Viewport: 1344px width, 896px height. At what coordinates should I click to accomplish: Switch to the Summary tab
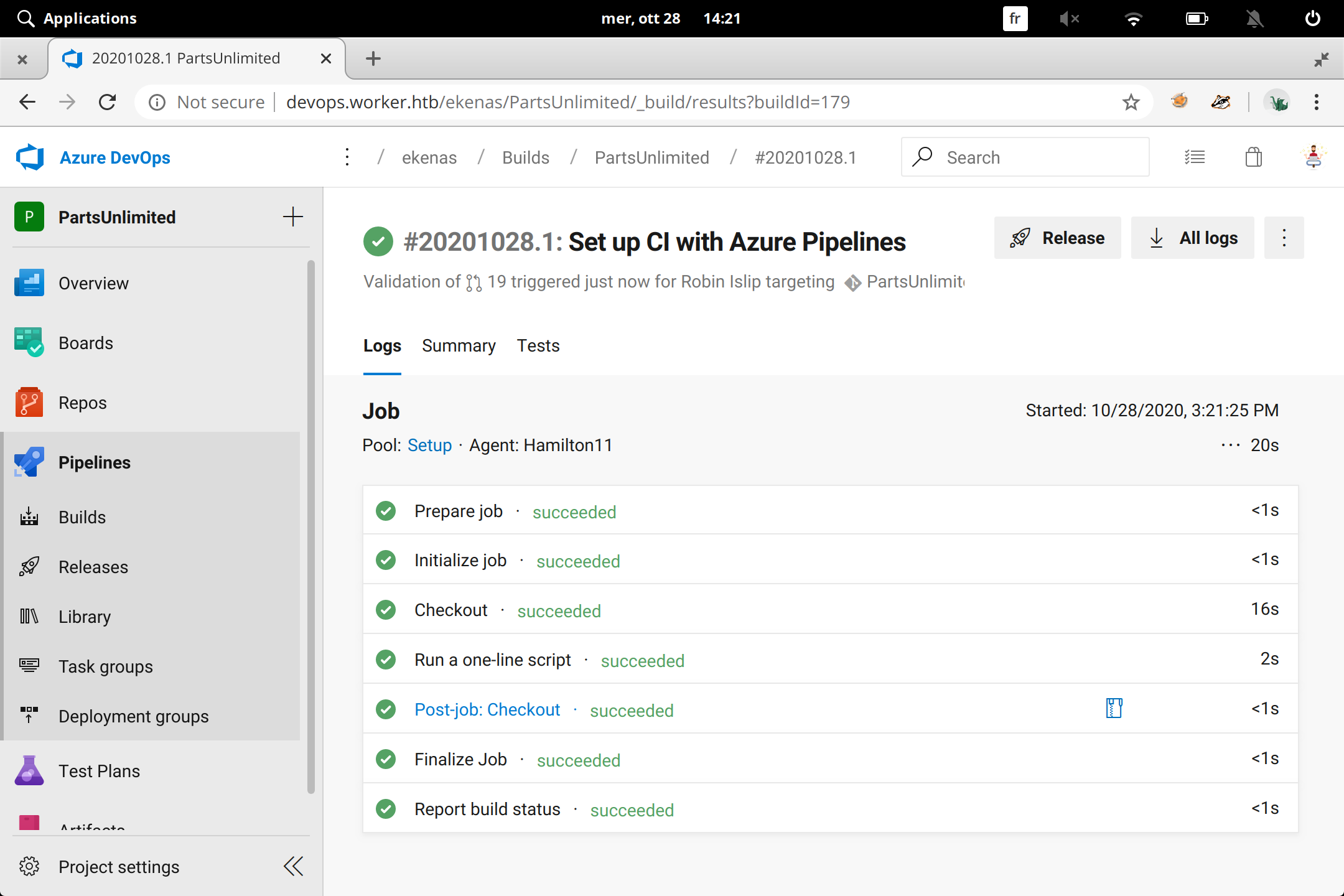[x=459, y=346]
